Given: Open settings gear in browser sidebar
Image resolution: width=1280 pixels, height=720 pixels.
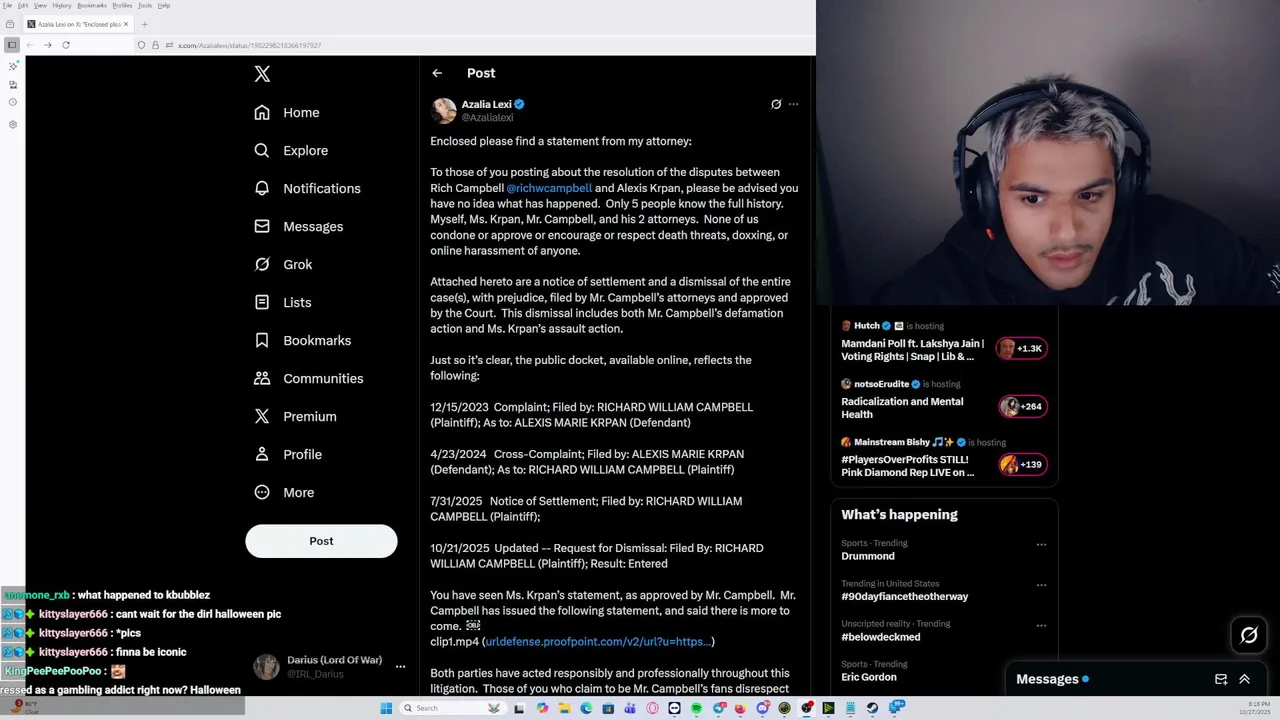Looking at the screenshot, I should point(13,125).
